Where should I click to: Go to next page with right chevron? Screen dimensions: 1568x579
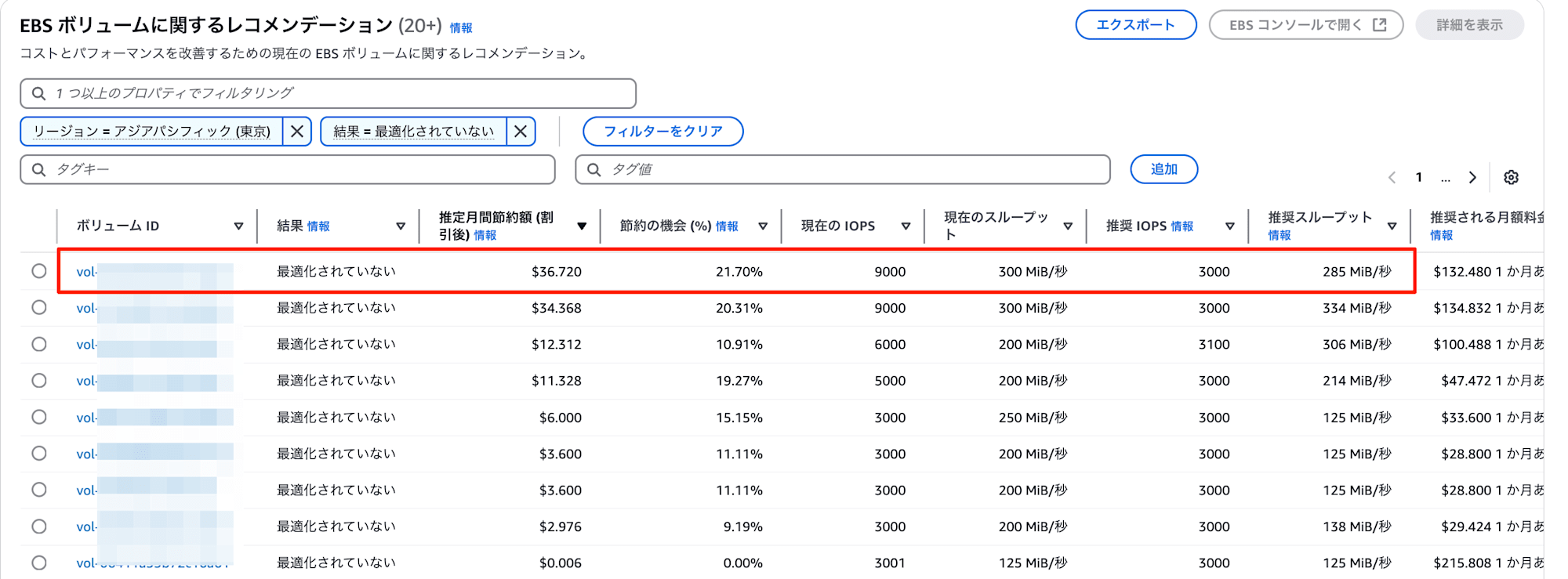(1472, 177)
